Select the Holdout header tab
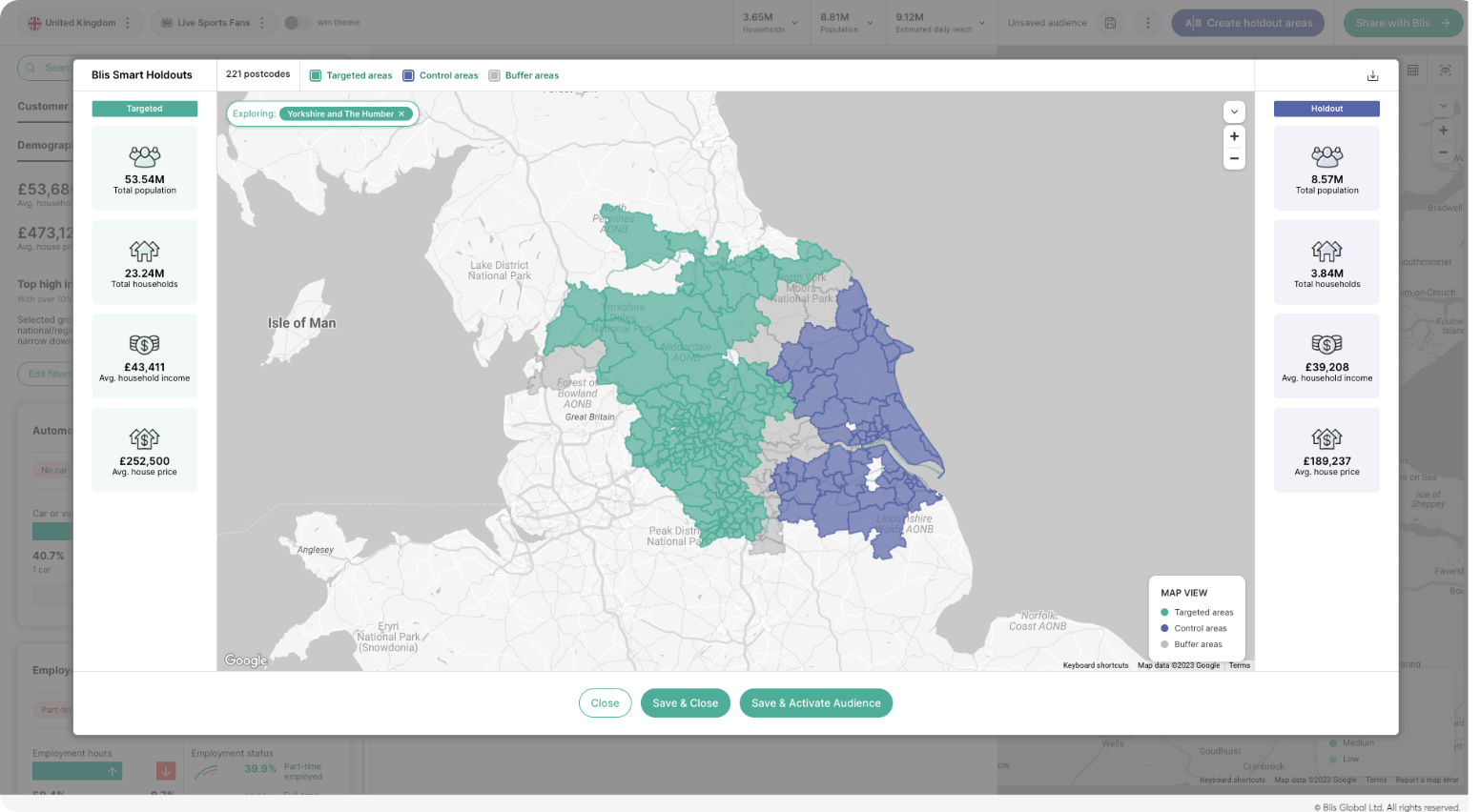This screenshot has width=1480, height=812. pyautogui.click(x=1326, y=109)
